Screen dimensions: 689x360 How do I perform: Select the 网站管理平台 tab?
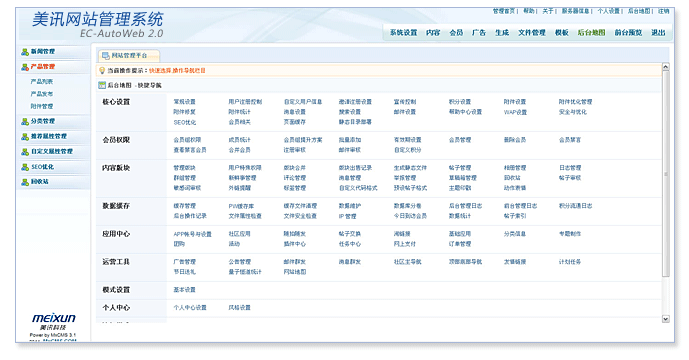[129, 56]
